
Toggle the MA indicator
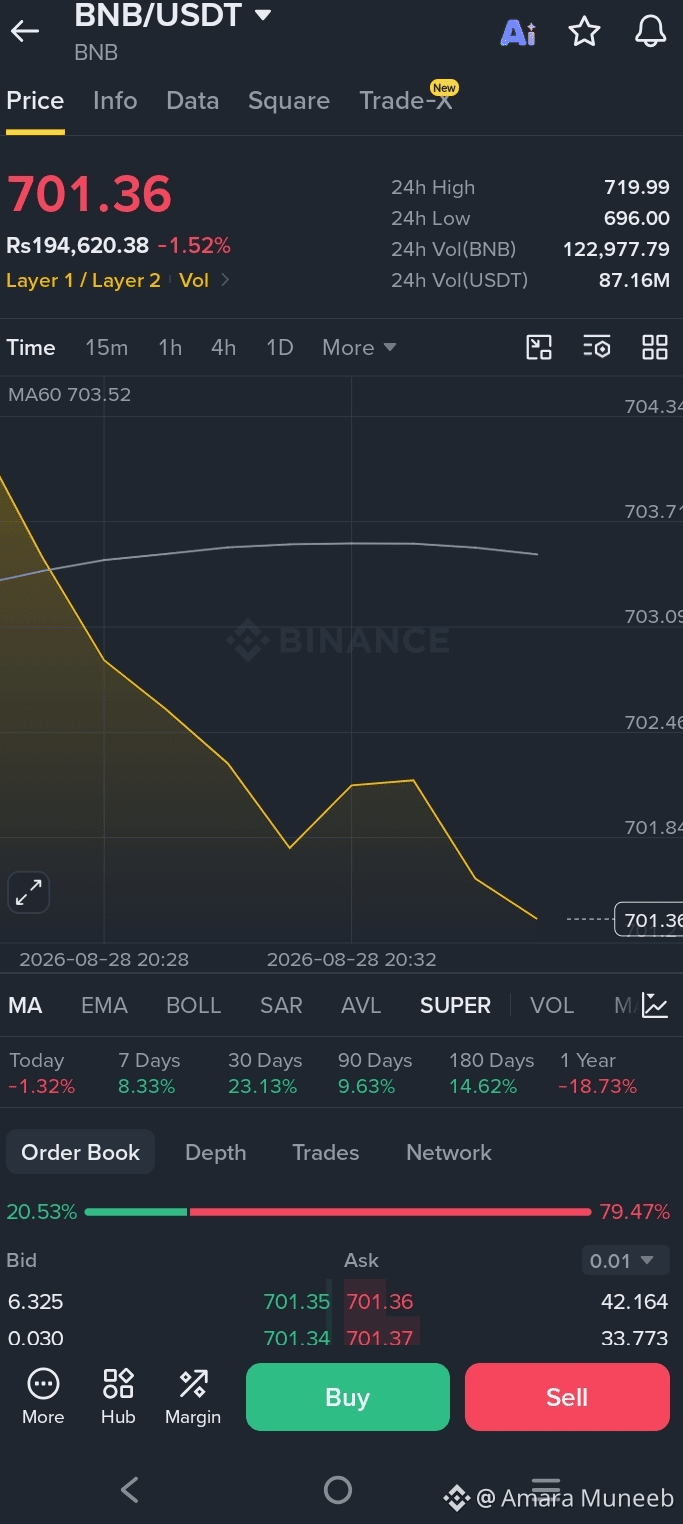[x=25, y=1005]
